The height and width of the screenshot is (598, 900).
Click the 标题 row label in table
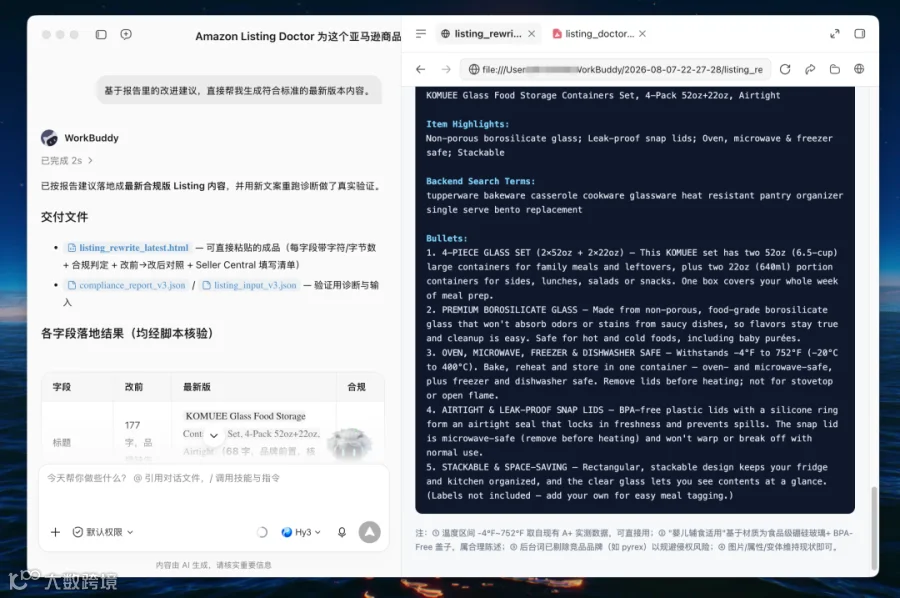click(x=61, y=442)
